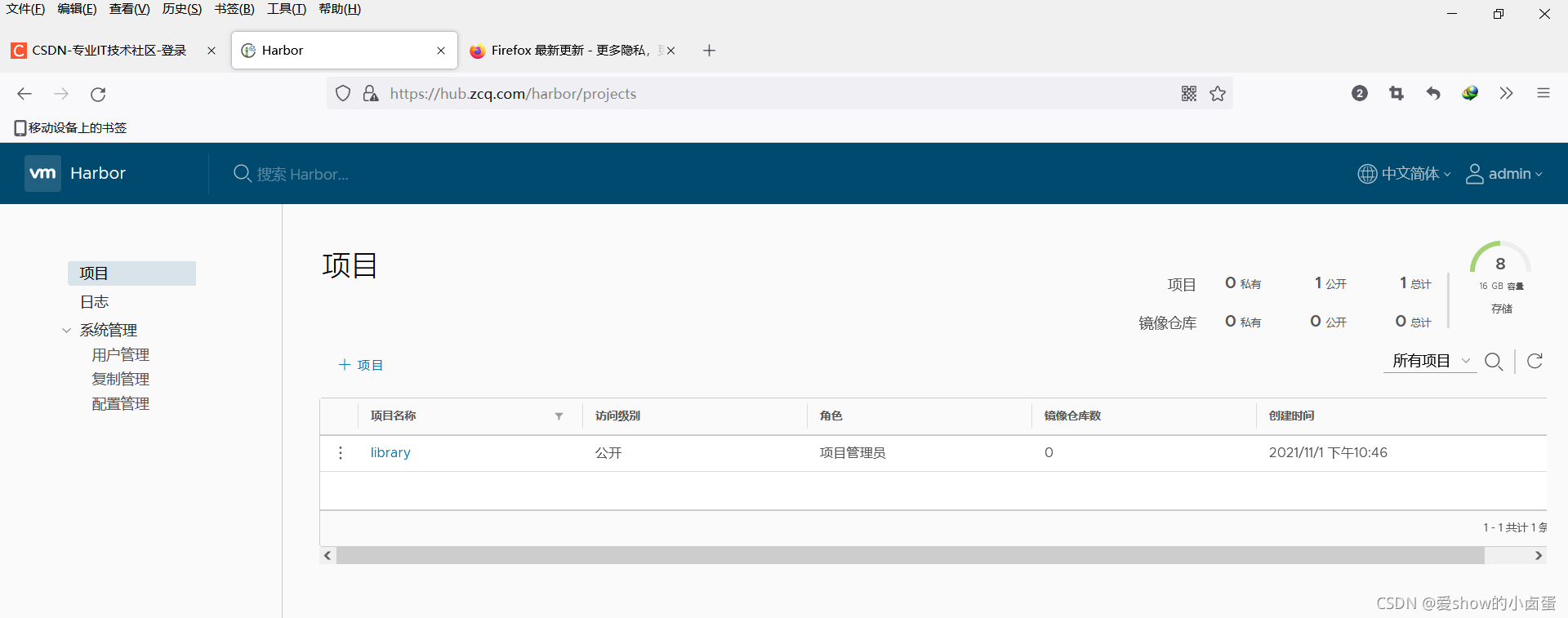The width and height of the screenshot is (1568, 618).
Task: Open 日志 in the left sidebar
Action: coord(94,302)
